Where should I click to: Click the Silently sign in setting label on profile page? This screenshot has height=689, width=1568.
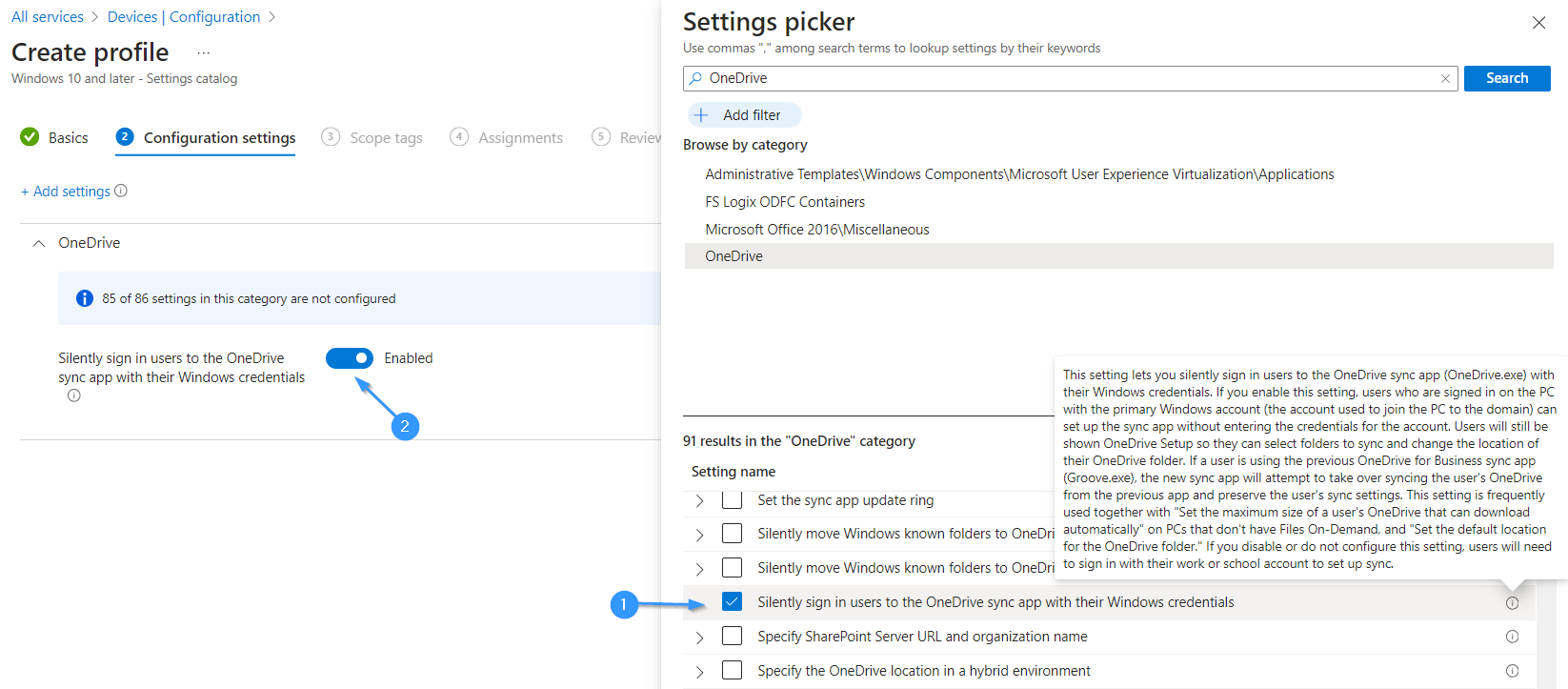point(181,368)
